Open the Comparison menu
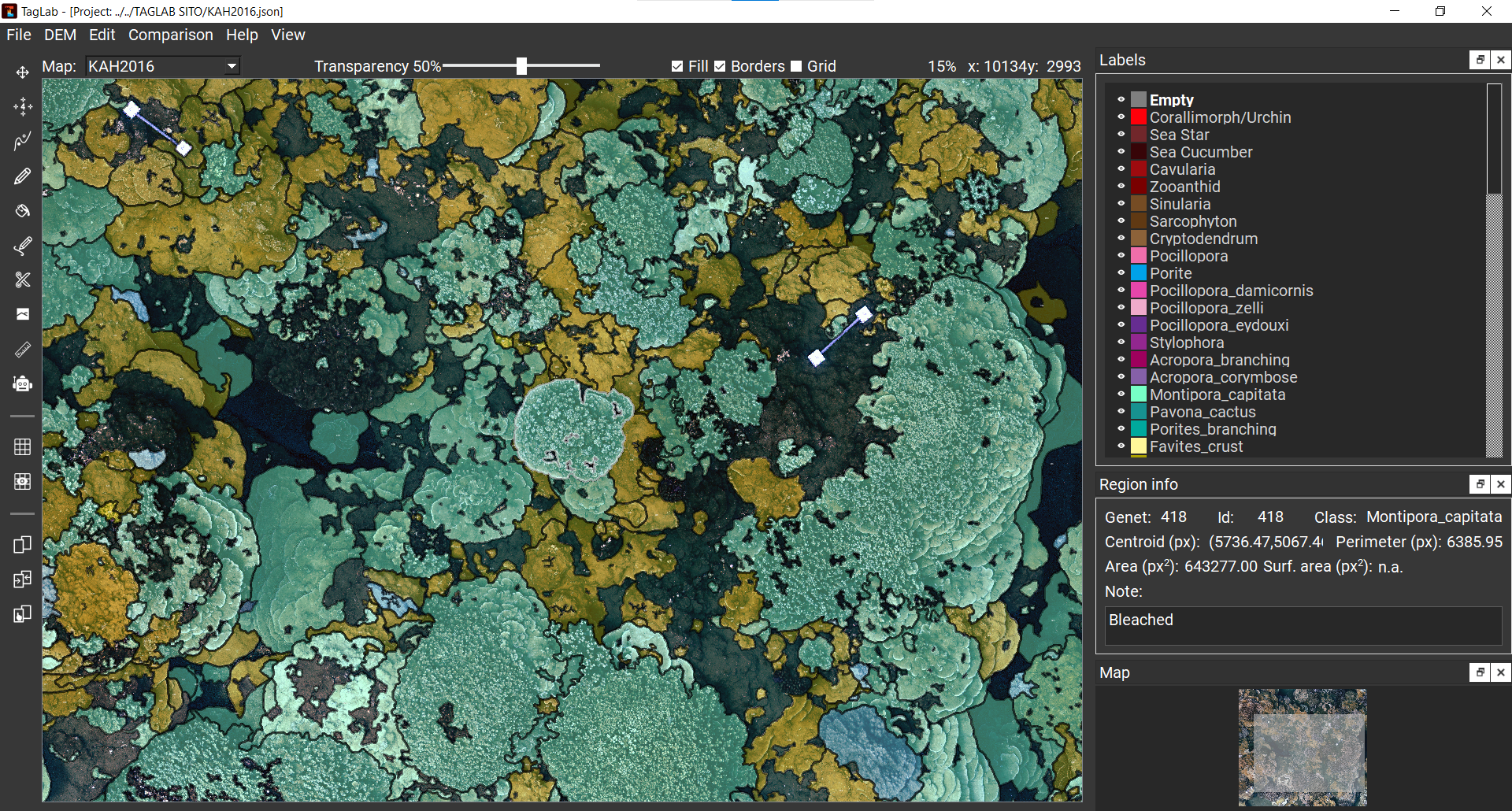 click(x=170, y=35)
